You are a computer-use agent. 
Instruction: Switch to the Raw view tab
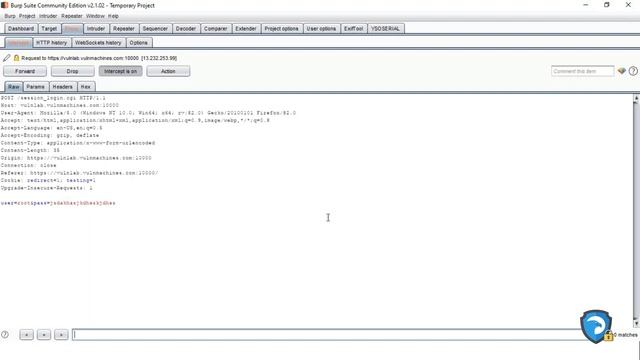[x=13, y=87]
